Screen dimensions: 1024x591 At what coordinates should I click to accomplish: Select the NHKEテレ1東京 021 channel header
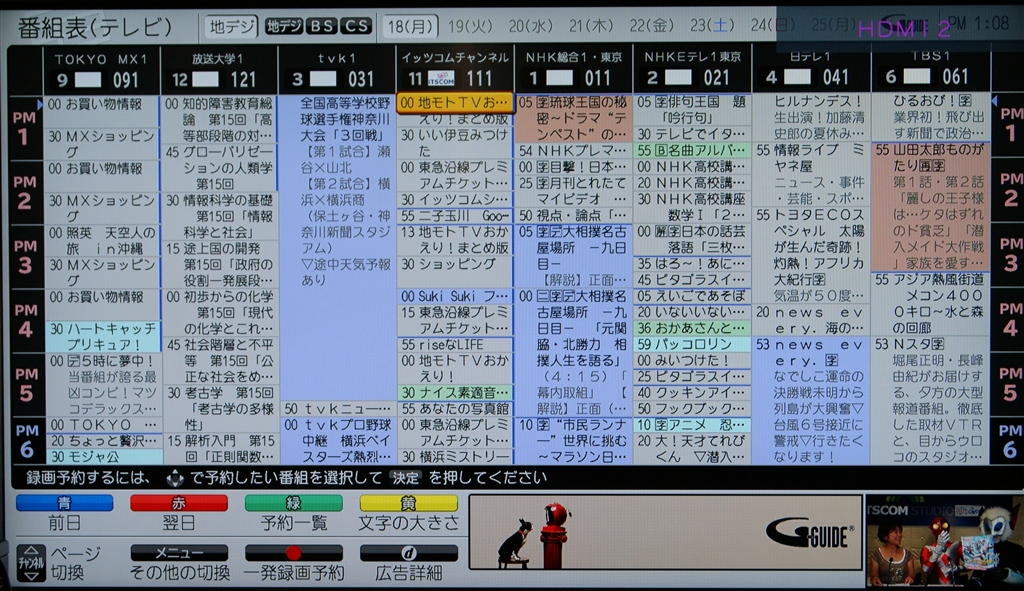[692, 71]
